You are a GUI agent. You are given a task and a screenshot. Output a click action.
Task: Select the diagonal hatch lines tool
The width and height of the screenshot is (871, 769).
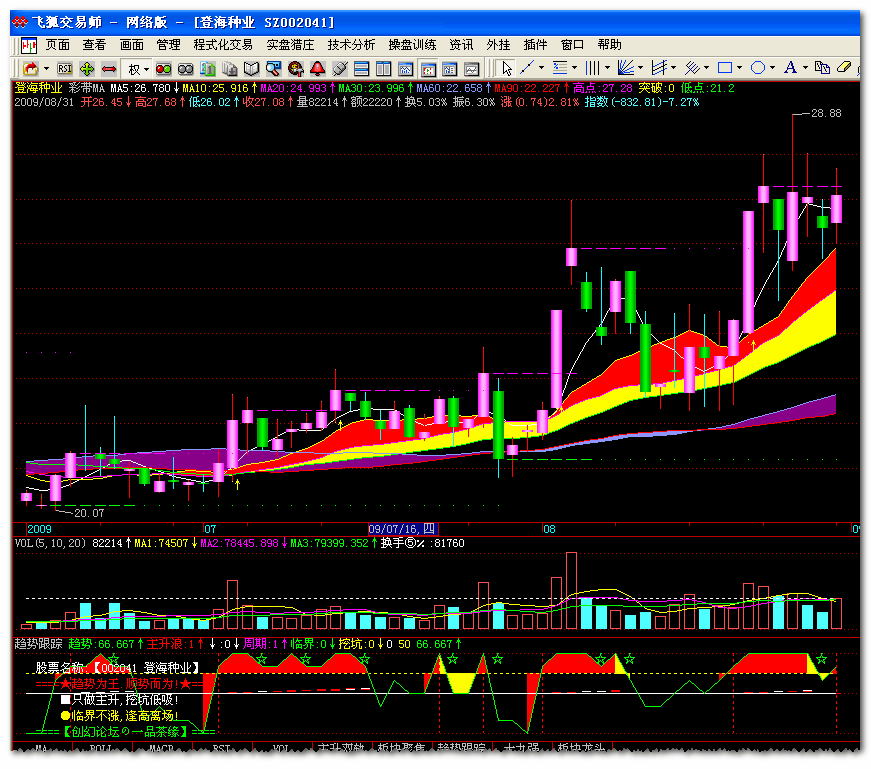(692, 68)
